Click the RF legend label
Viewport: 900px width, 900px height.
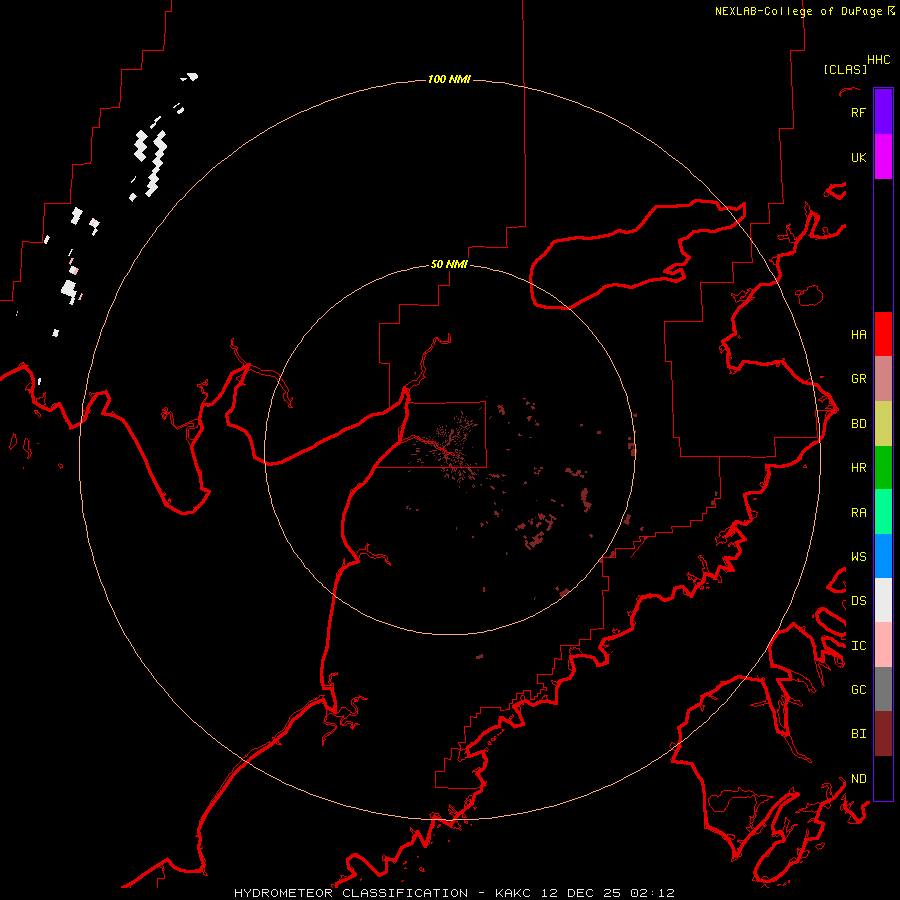click(858, 112)
